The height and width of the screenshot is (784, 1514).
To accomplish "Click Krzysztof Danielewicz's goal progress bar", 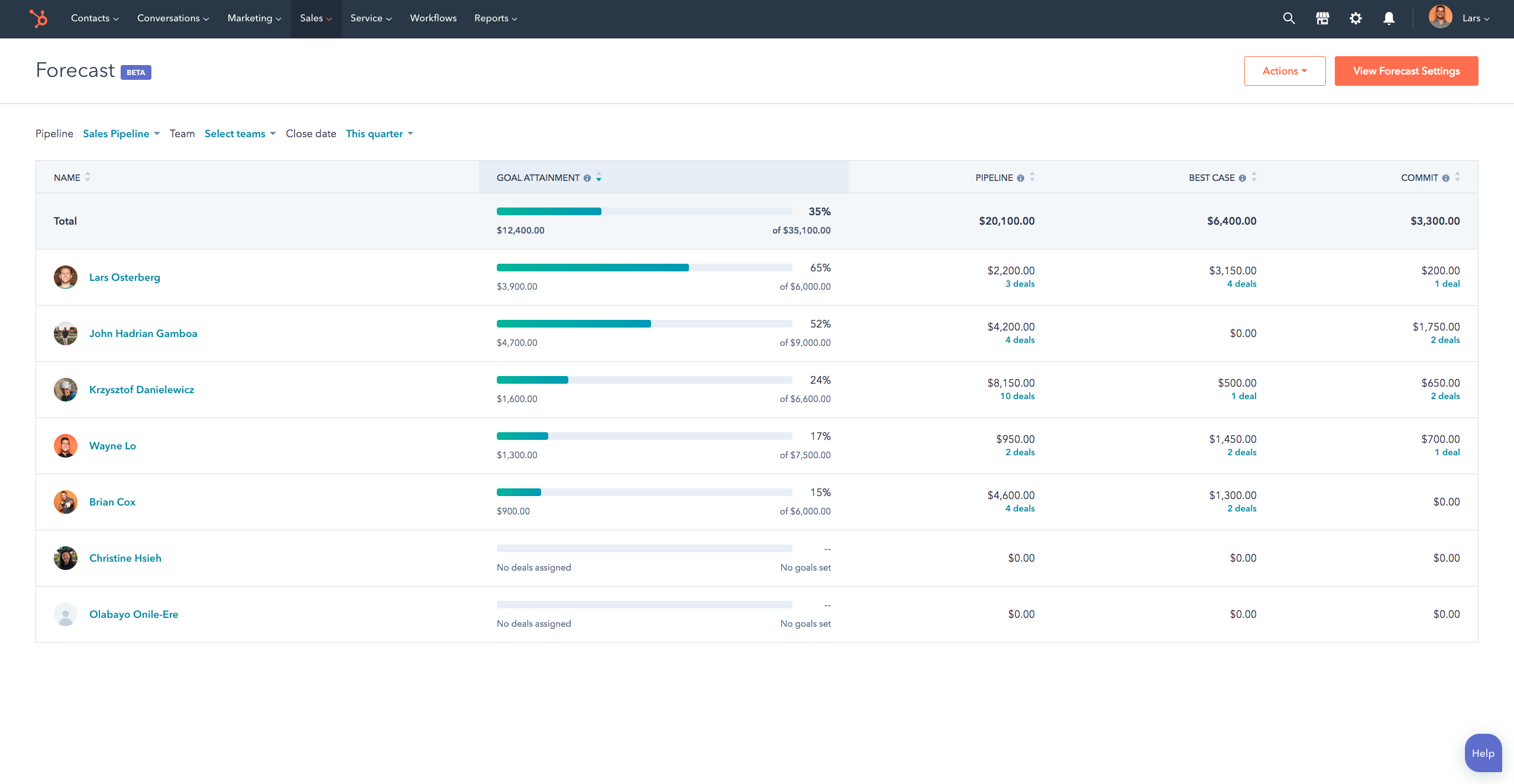I will [x=644, y=380].
